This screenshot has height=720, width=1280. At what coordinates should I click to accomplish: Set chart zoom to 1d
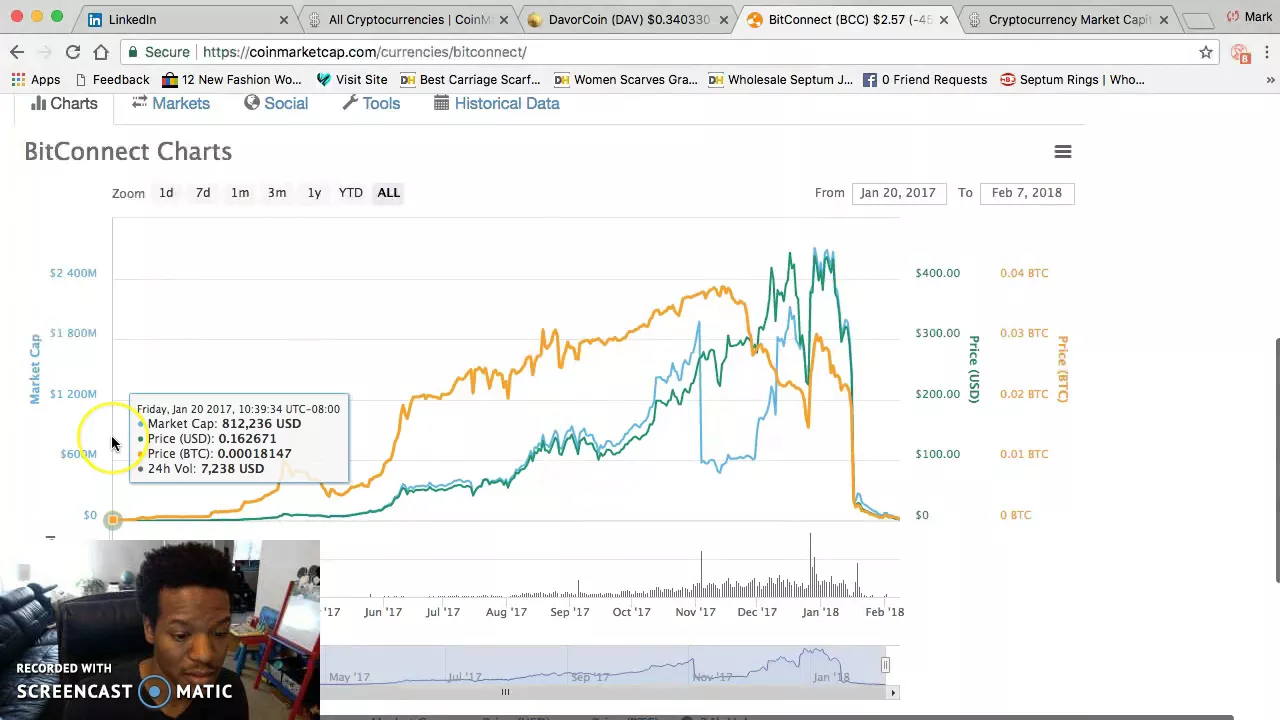[166, 193]
